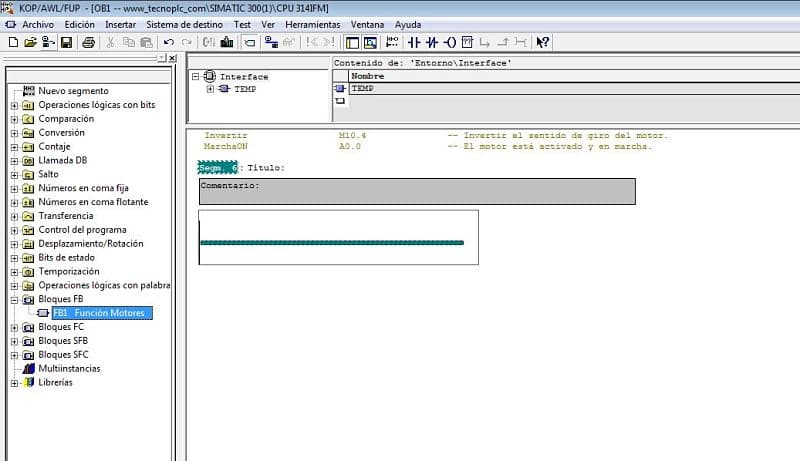Click the Paste clipboard icon
This screenshot has height=461, width=800.
point(146,42)
